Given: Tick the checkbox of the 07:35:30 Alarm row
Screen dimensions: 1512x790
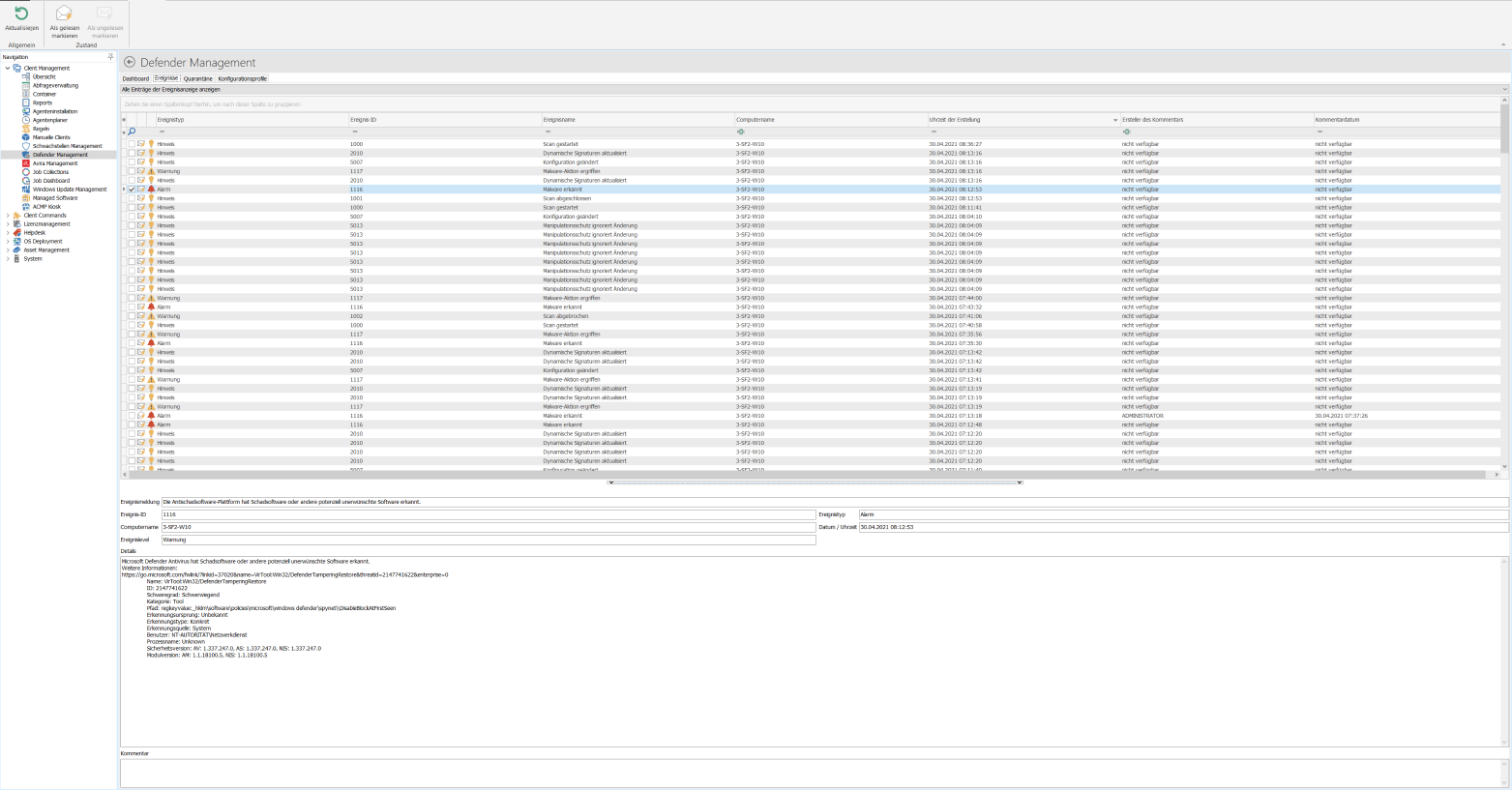Looking at the screenshot, I should (133, 343).
